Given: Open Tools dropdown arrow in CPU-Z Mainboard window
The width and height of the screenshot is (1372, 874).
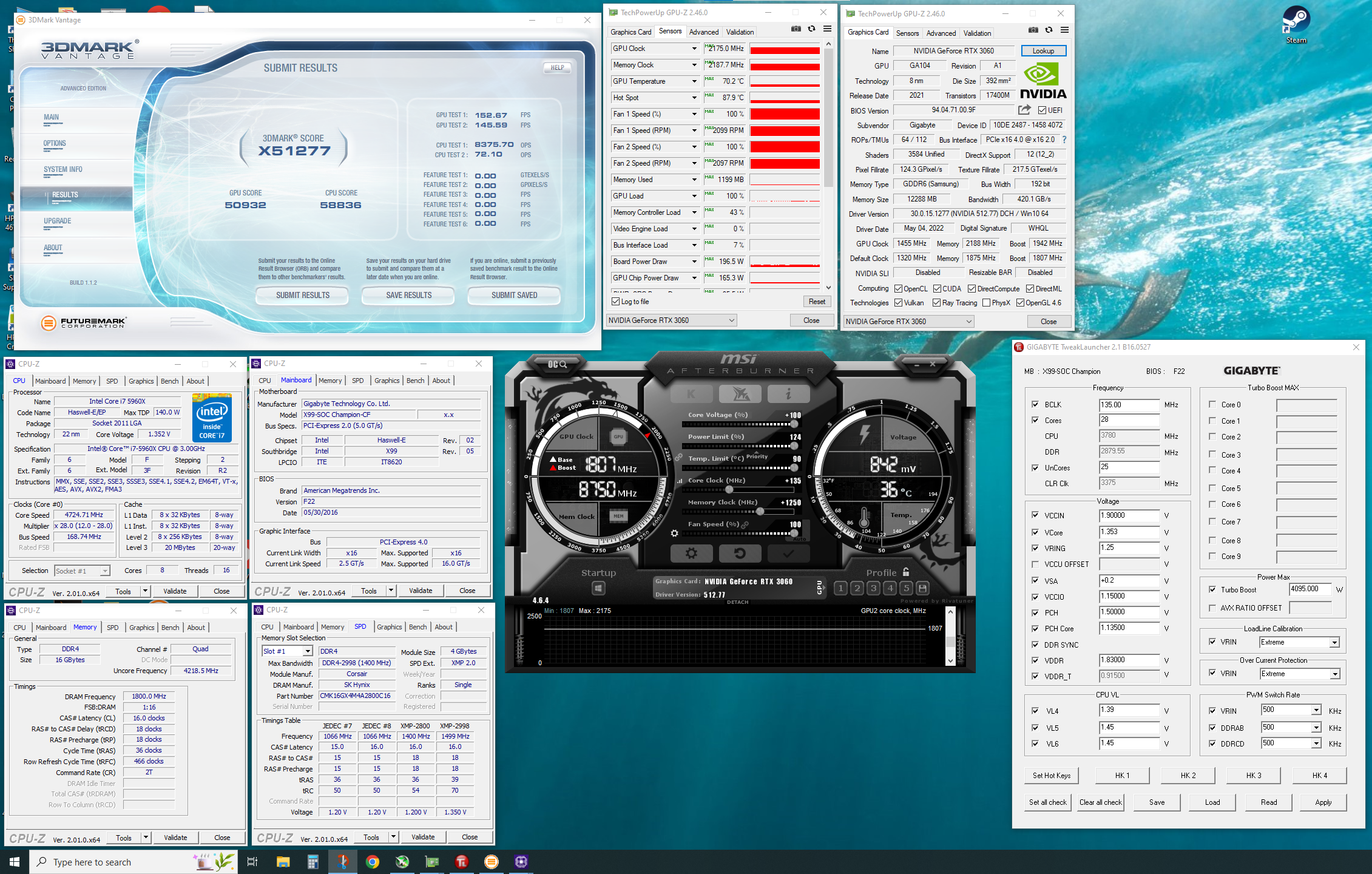Looking at the screenshot, I should [391, 591].
